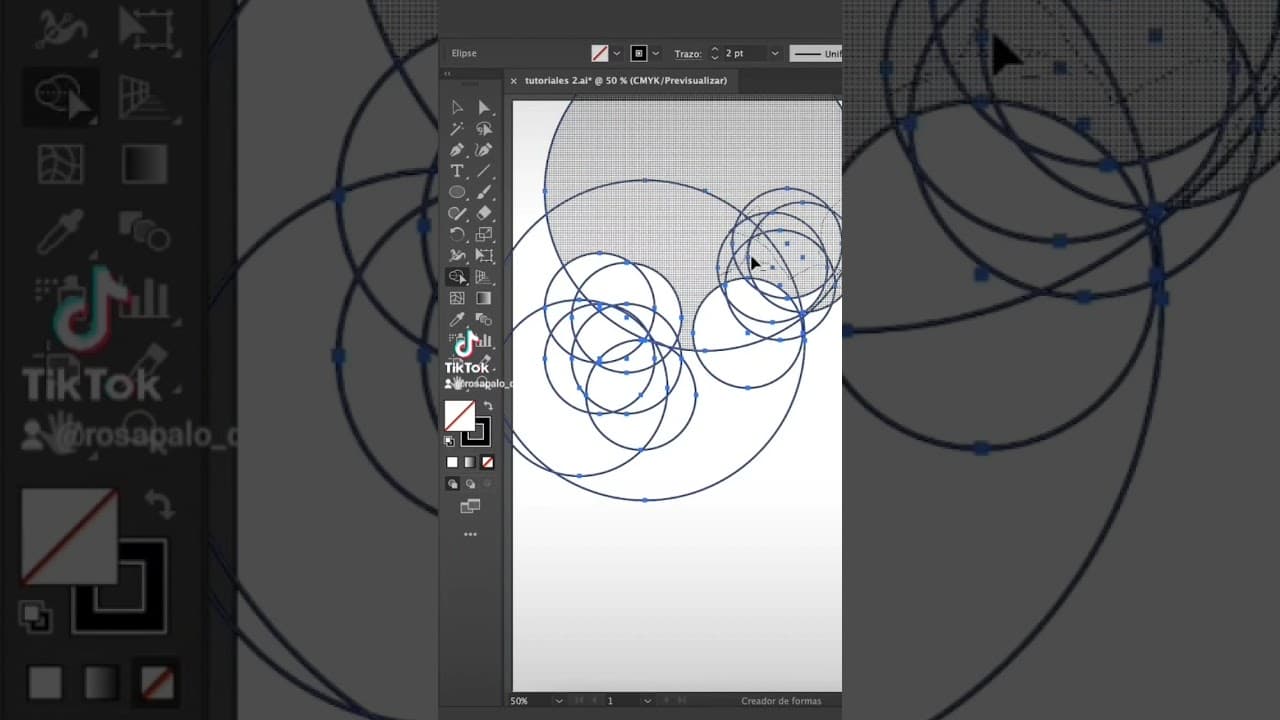The height and width of the screenshot is (720, 1280).
Task: Click Creador de formas status text
Action: [x=781, y=701]
